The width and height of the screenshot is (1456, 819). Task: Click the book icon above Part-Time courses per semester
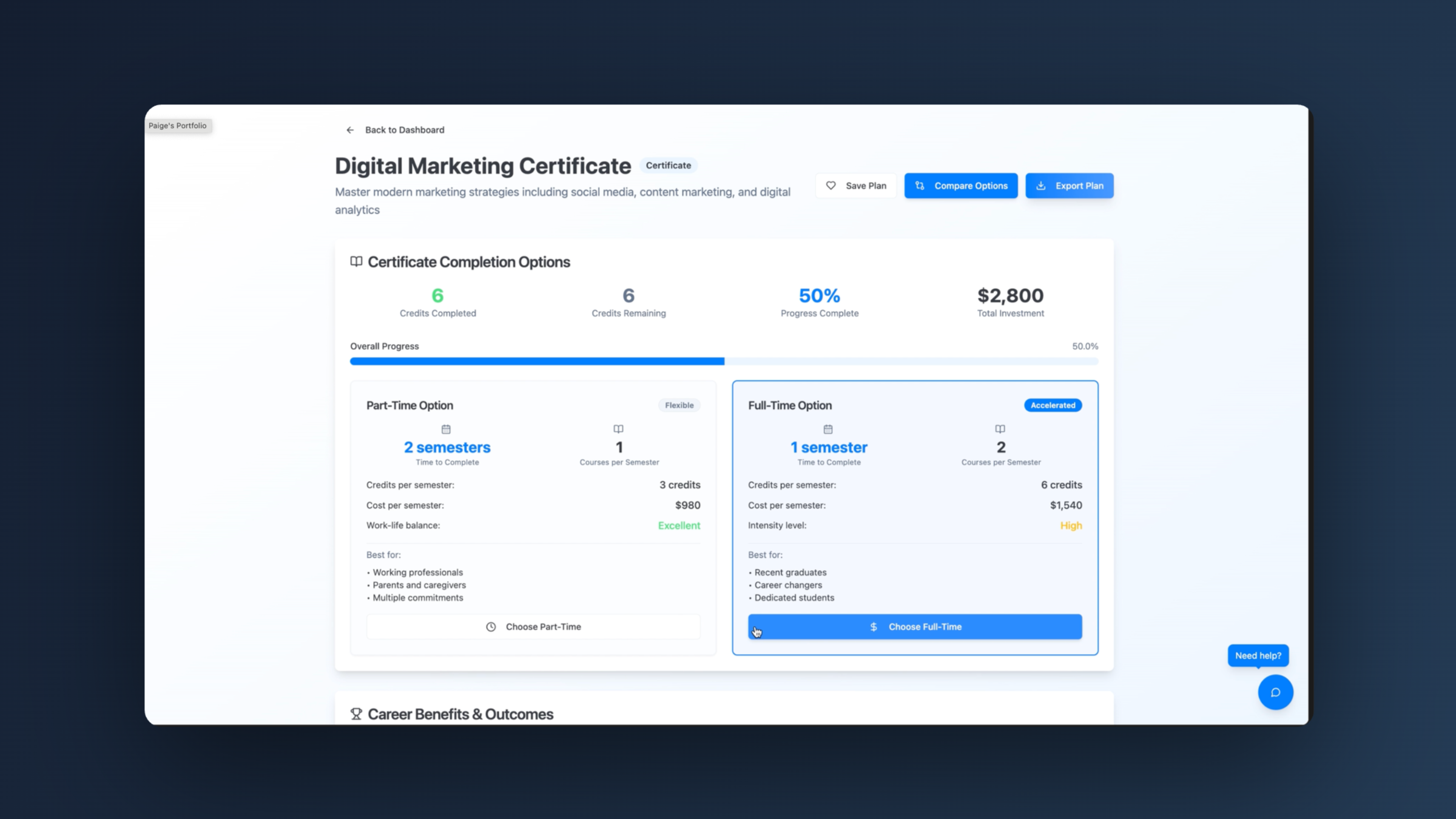point(618,429)
